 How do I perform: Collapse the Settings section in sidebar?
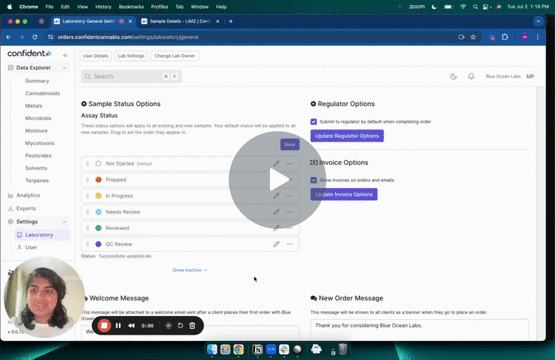(x=64, y=222)
